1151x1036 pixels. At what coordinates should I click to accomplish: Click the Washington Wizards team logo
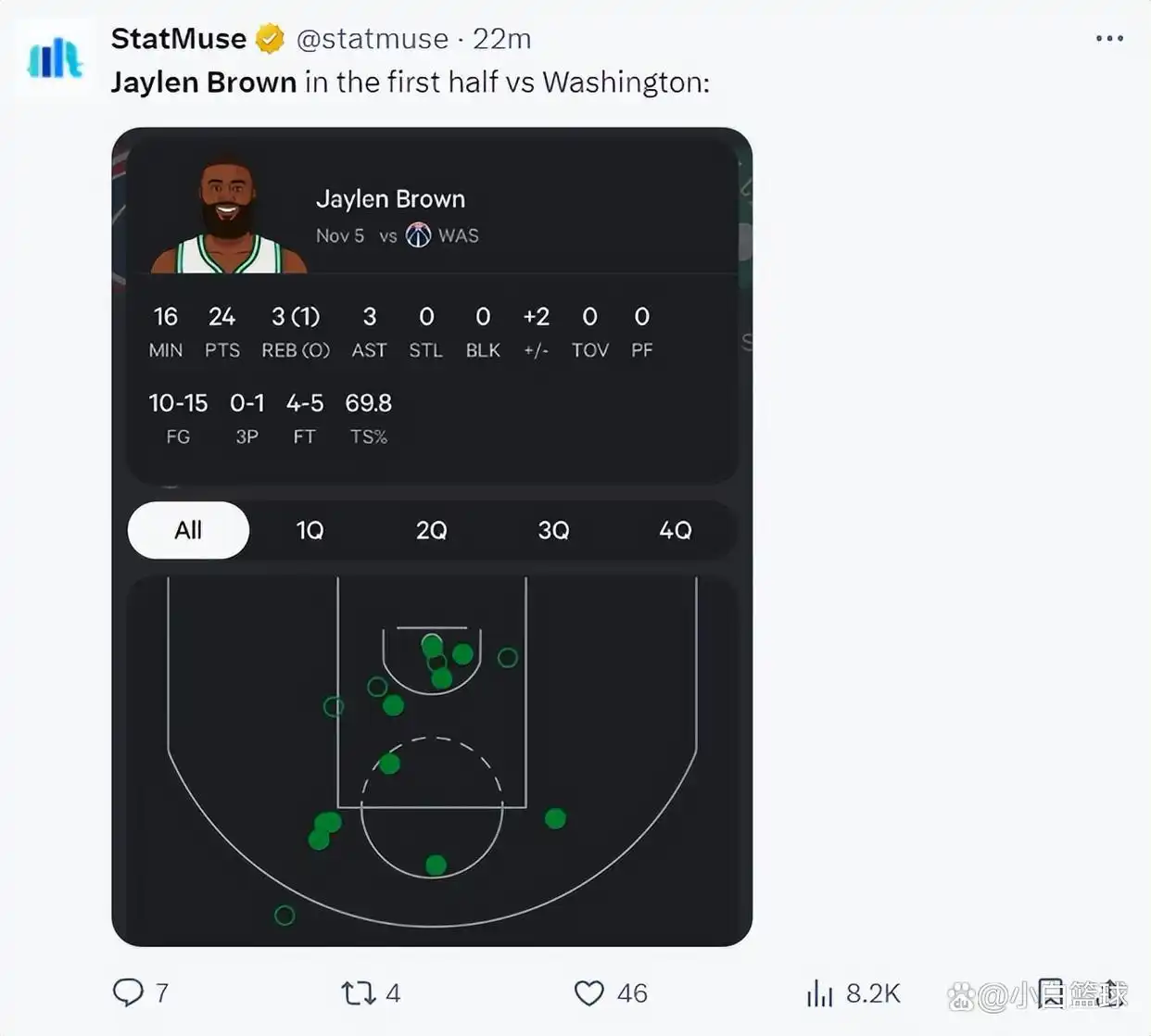419,235
